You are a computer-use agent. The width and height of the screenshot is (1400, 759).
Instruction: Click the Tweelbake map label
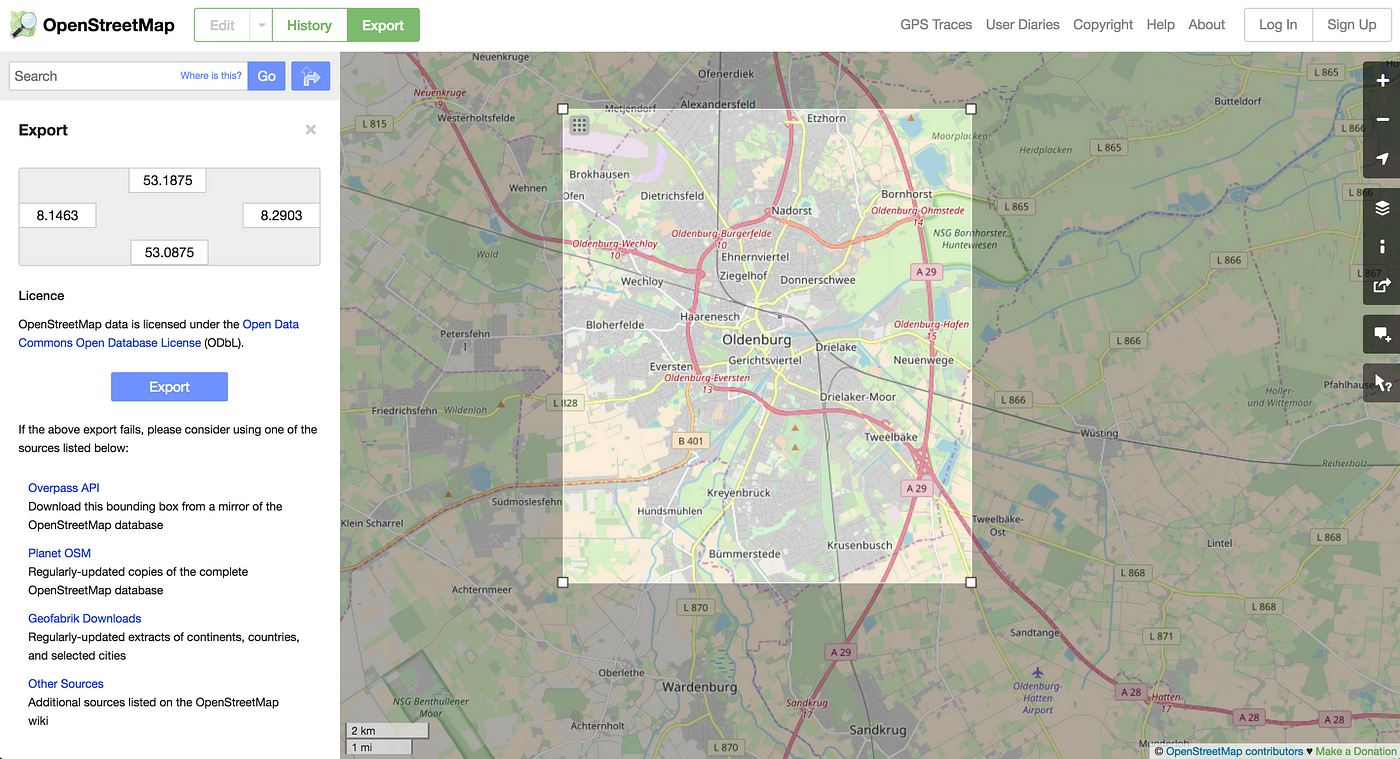point(891,437)
